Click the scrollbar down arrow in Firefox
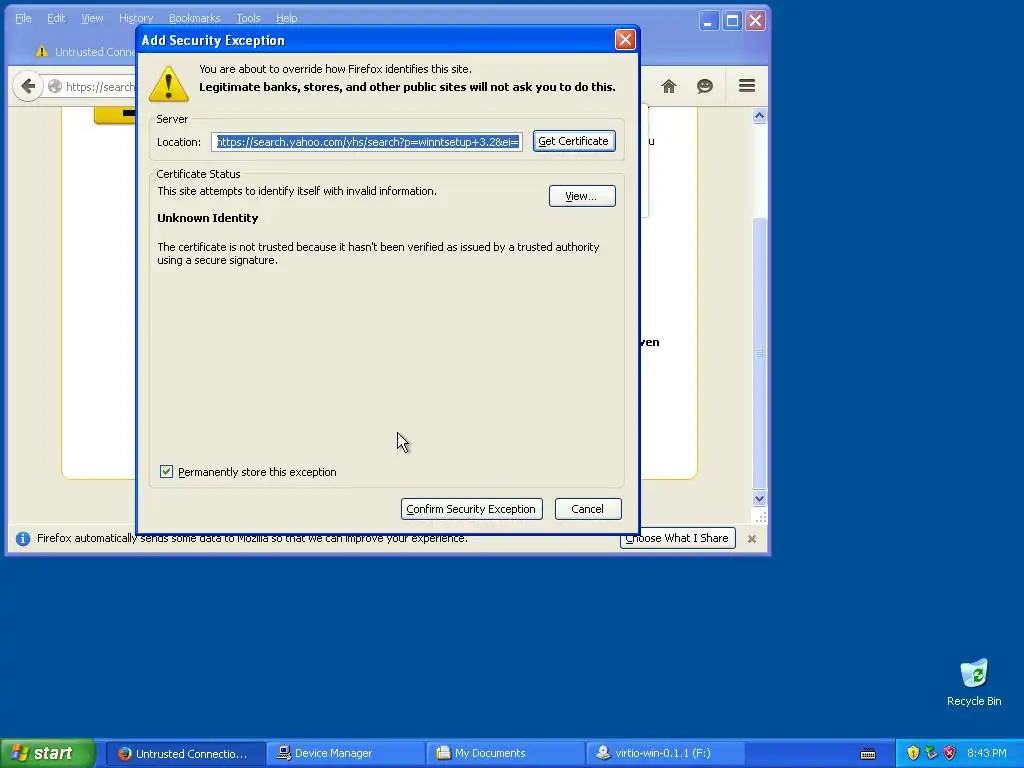 (759, 499)
